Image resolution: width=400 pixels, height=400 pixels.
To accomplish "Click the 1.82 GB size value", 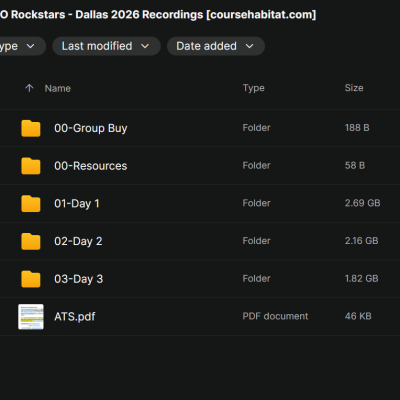I will (x=361, y=278).
